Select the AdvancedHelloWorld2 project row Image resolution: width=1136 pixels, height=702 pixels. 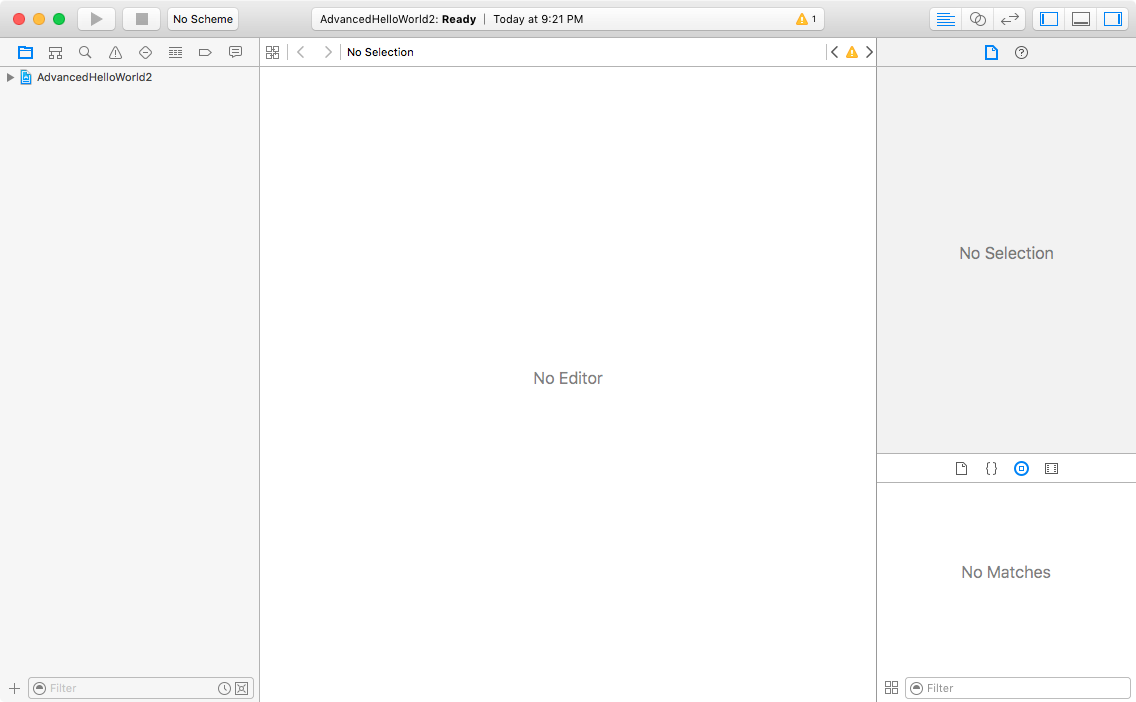[130, 77]
